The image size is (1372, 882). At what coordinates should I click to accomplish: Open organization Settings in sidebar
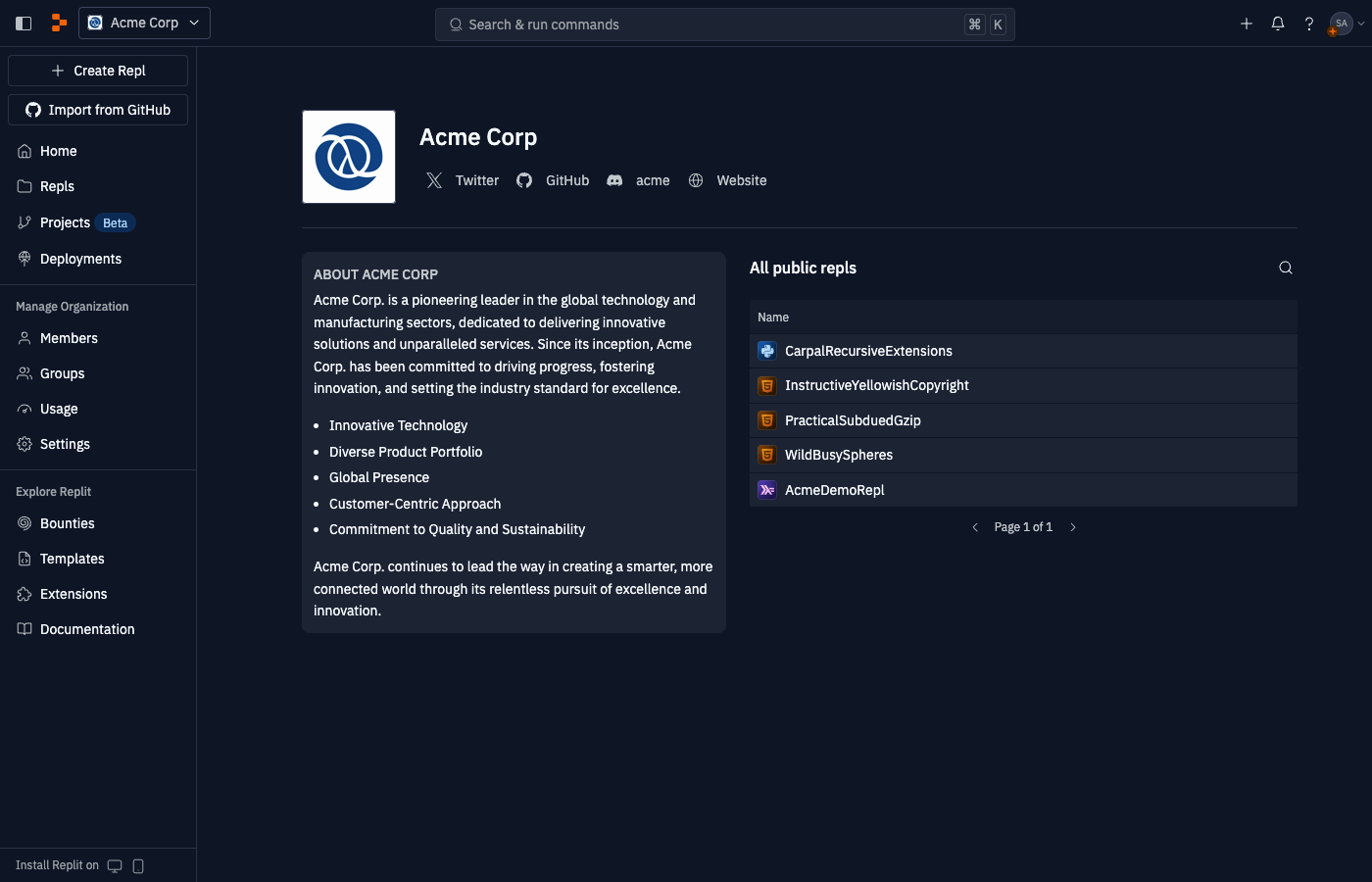(98, 444)
